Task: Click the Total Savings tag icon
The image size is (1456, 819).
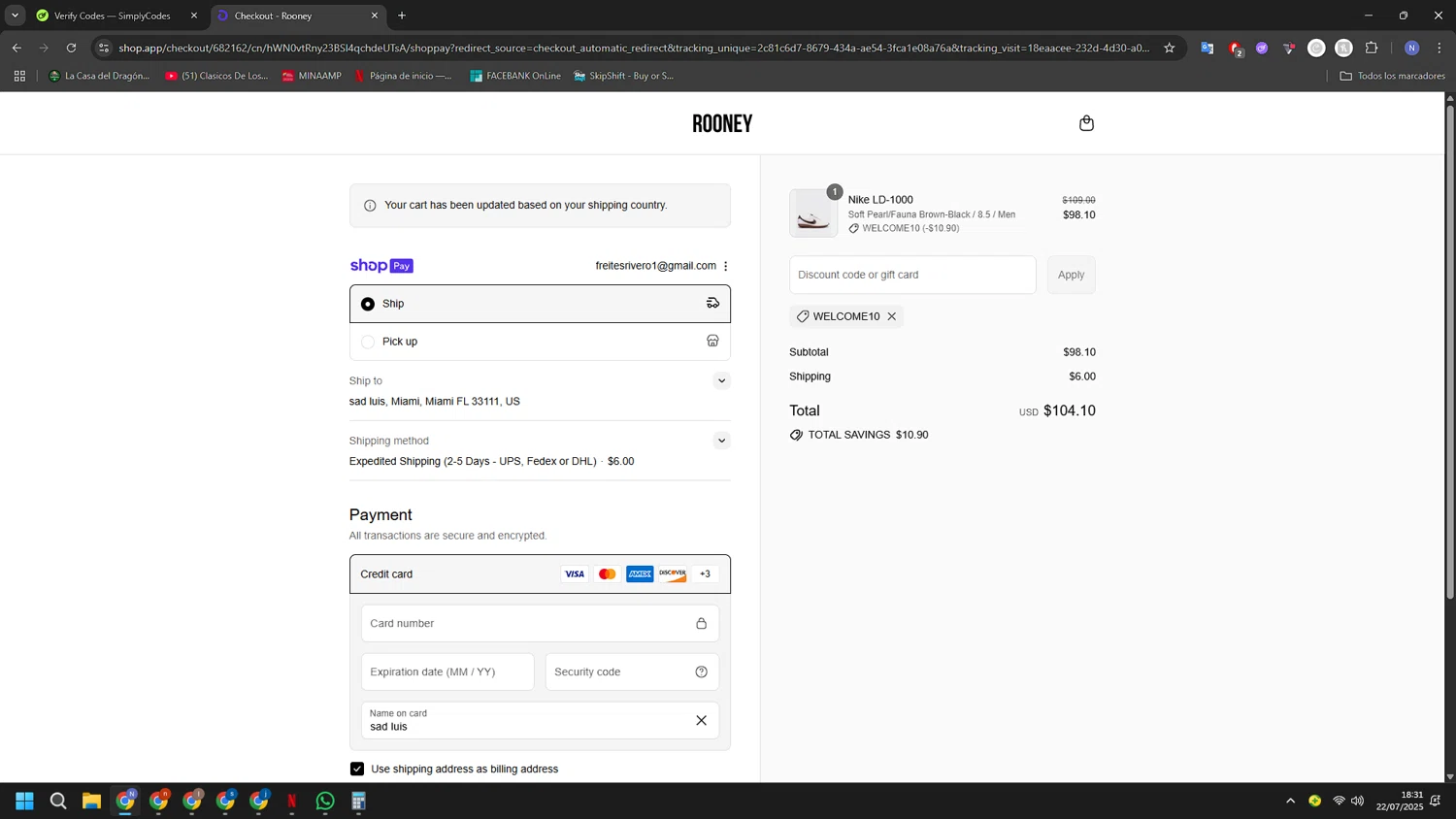Action: click(796, 435)
